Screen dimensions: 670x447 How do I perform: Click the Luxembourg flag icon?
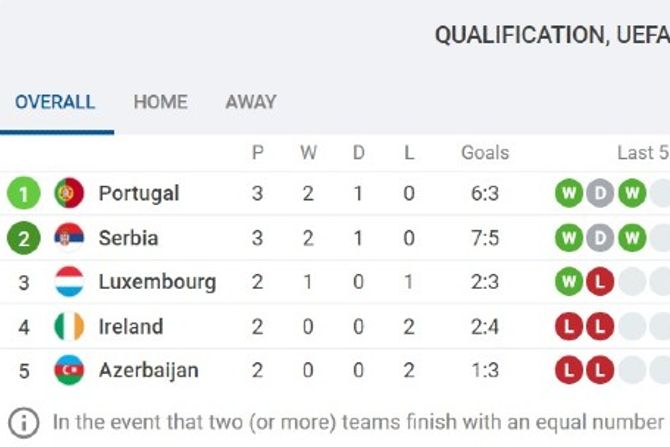[x=69, y=282]
